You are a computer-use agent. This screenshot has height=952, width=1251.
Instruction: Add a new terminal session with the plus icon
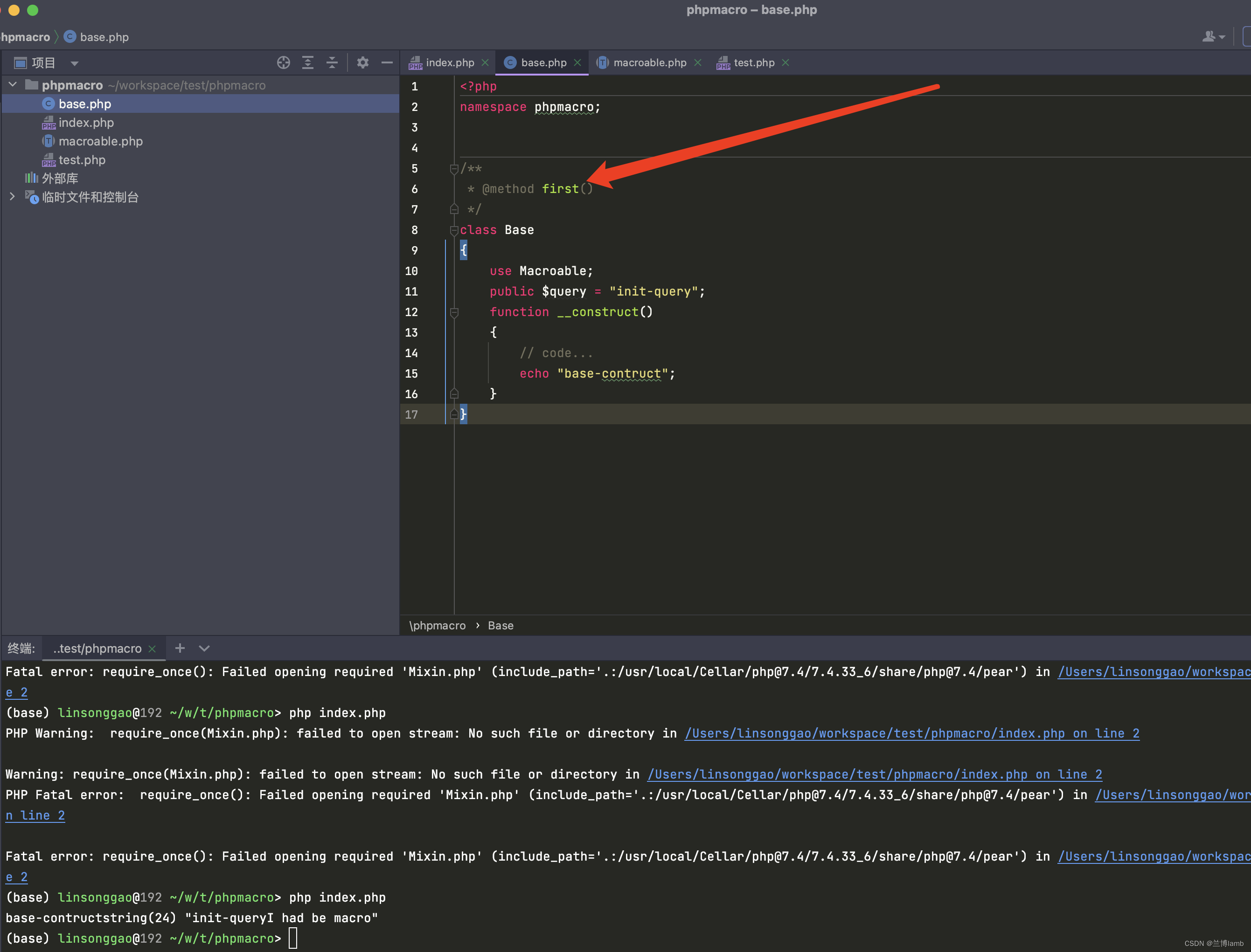click(x=180, y=648)
